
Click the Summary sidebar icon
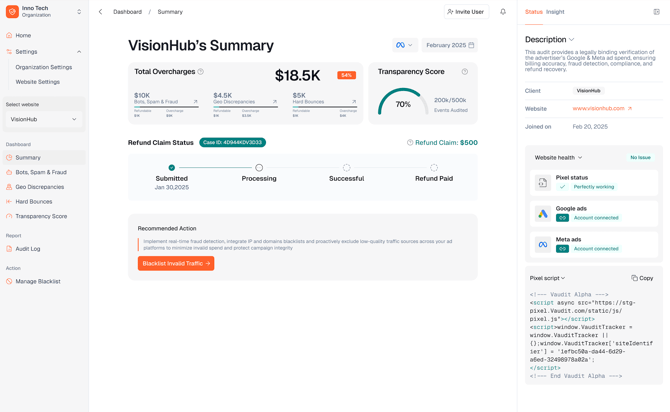[x=9, y=158]
